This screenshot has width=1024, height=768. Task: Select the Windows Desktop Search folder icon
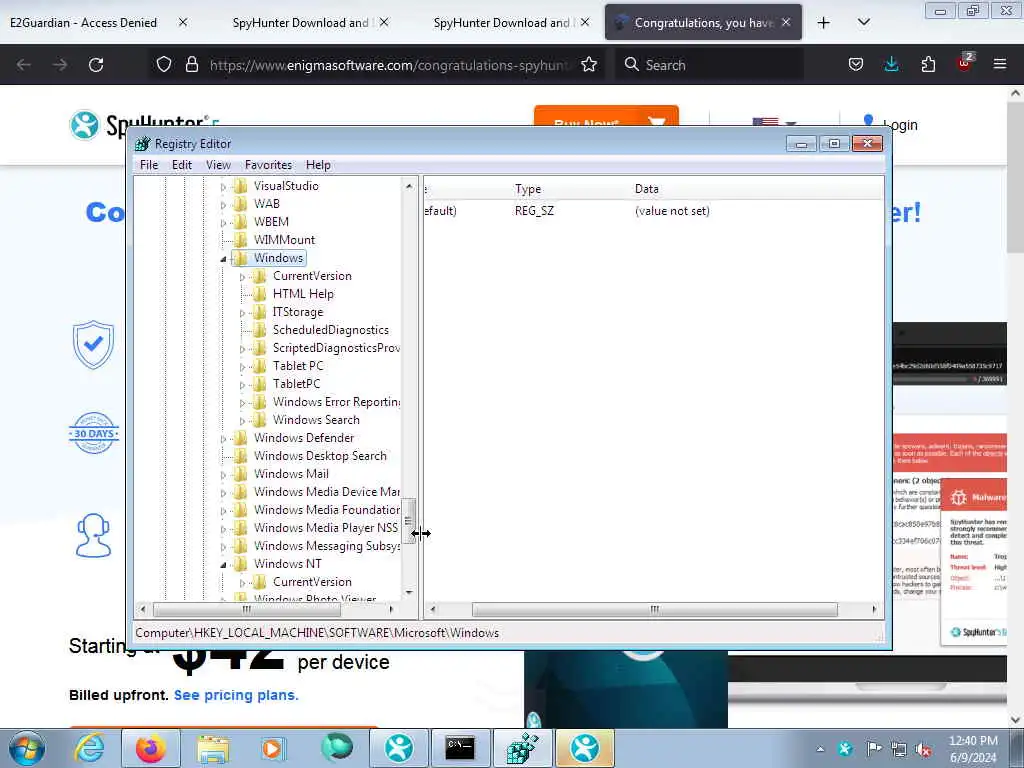coord(241,456)
